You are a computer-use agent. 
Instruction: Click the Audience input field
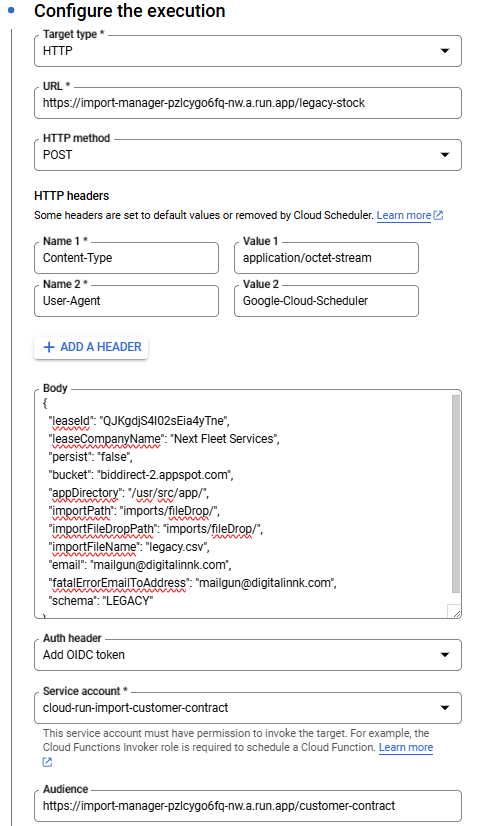point(248,805)
